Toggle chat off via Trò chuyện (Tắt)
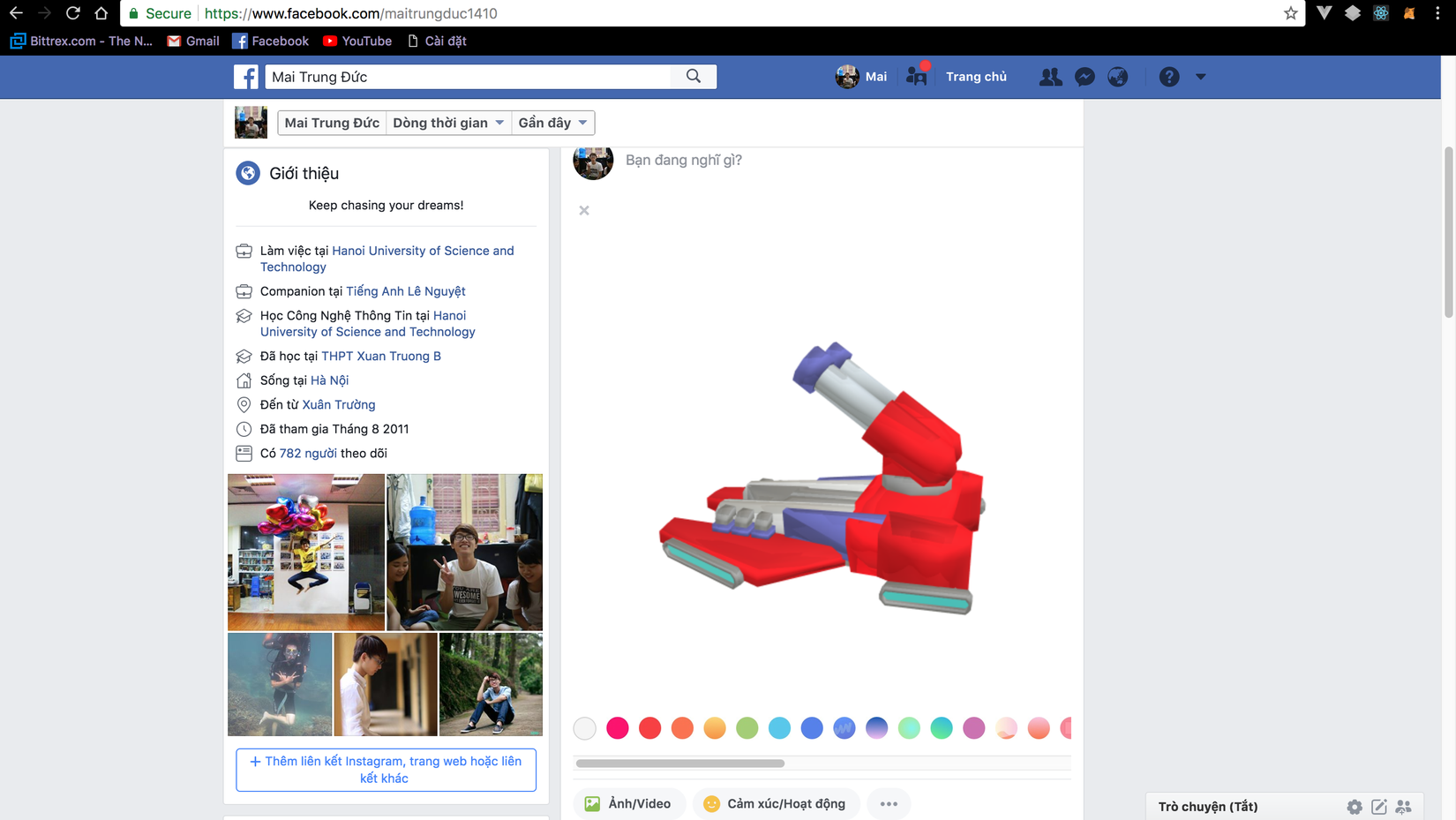 1209,806
